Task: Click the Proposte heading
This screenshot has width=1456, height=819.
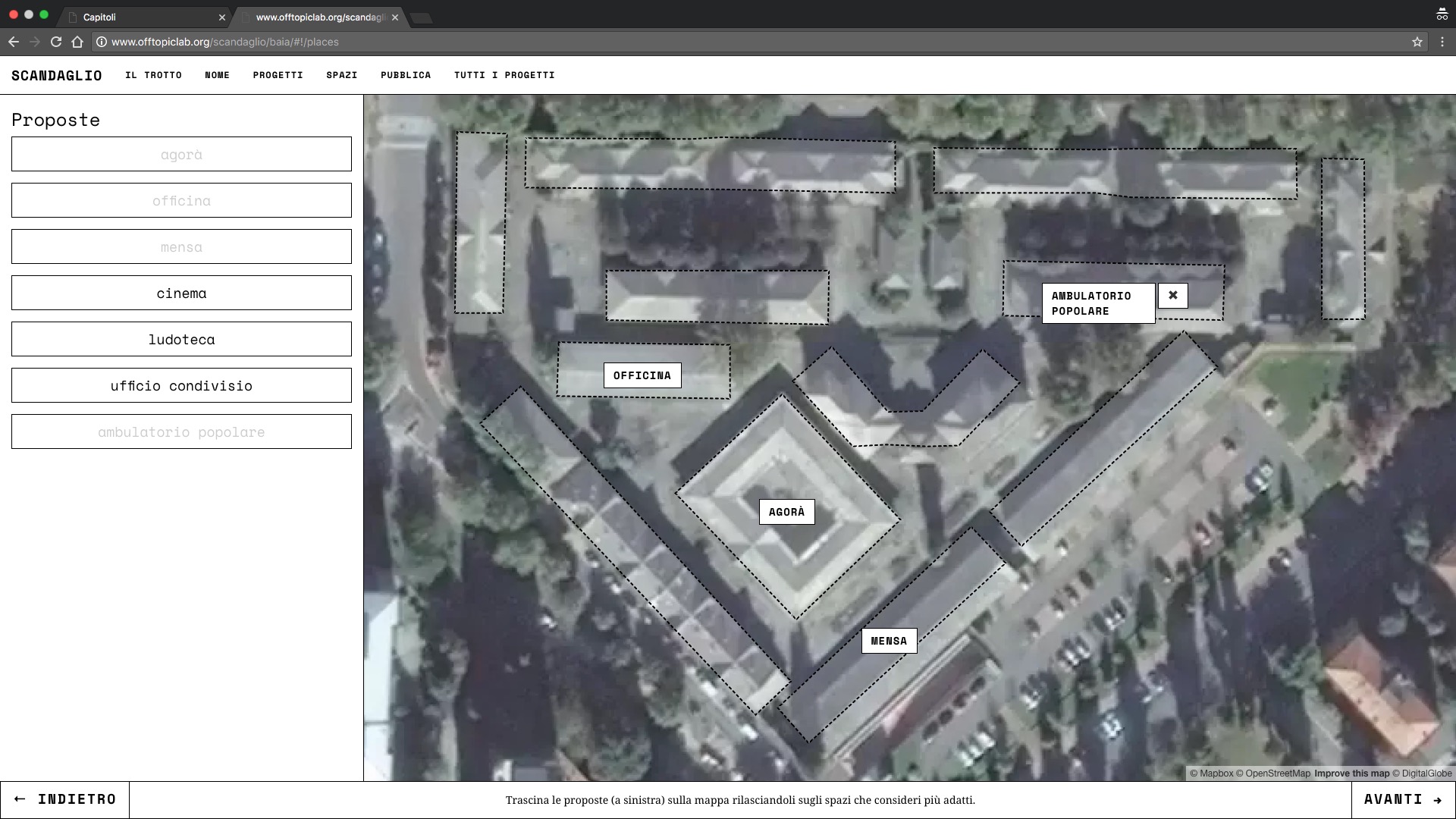Action: pos(56,120)
